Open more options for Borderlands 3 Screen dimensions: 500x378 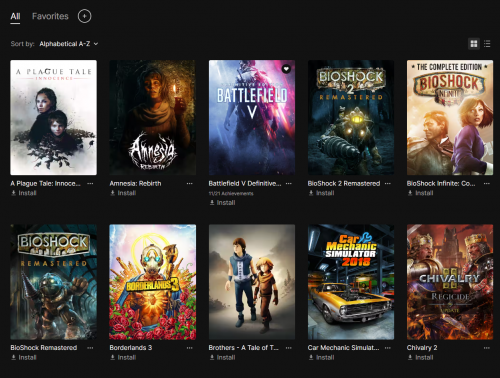[x=189, y=348]
